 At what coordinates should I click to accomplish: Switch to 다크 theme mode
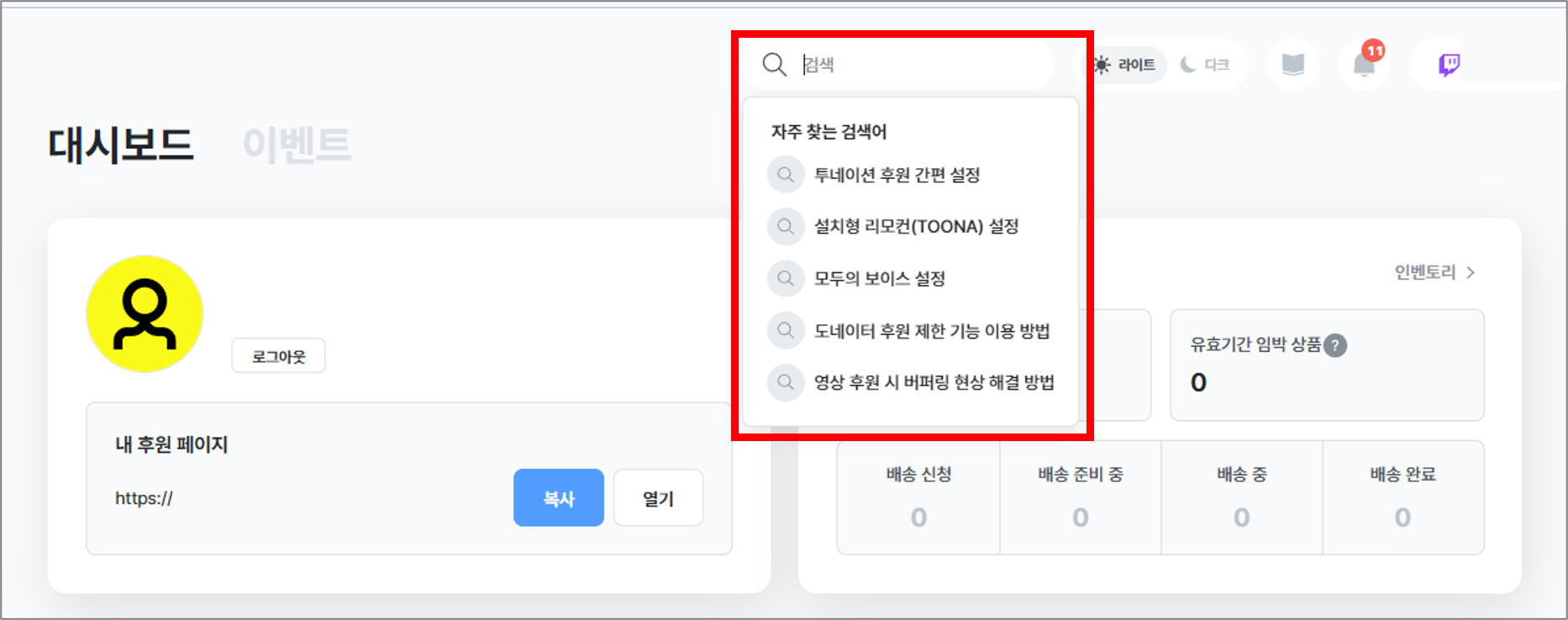[1206, 65]
